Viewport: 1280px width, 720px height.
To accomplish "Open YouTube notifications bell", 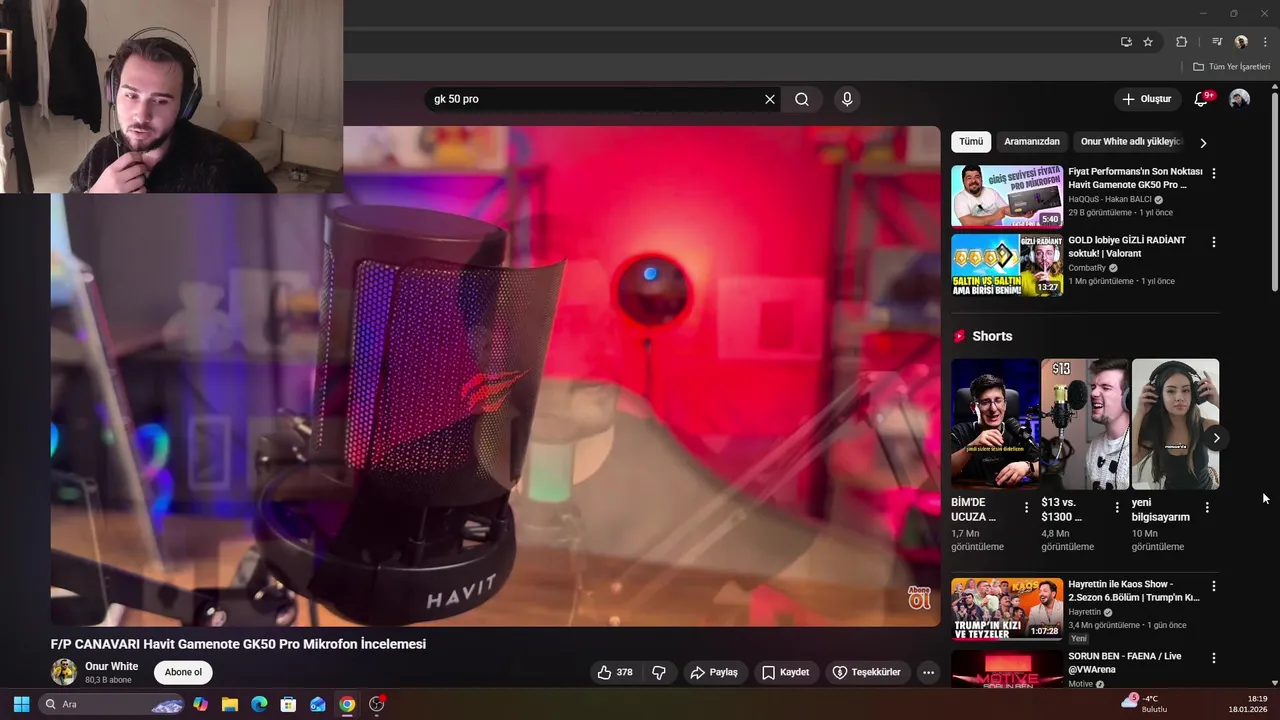I will pyautogui.click(x=1202, y=99).
